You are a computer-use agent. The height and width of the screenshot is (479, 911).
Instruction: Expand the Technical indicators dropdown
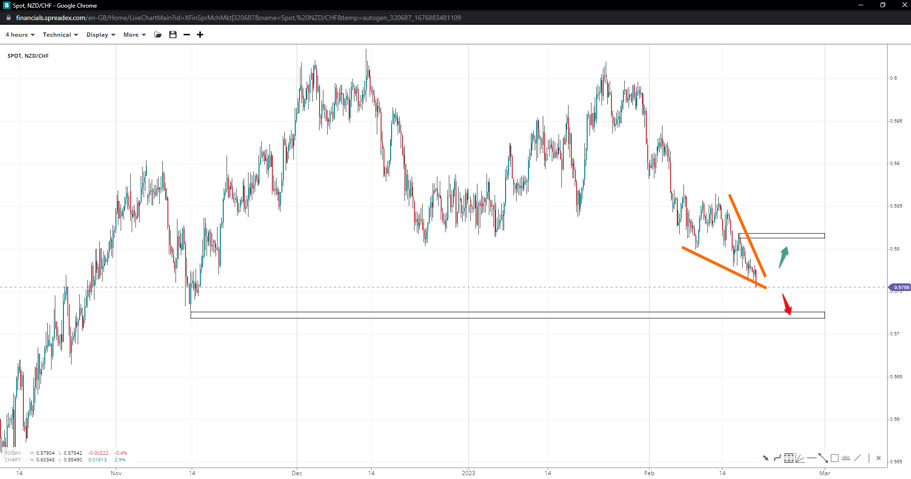point(60,35)
